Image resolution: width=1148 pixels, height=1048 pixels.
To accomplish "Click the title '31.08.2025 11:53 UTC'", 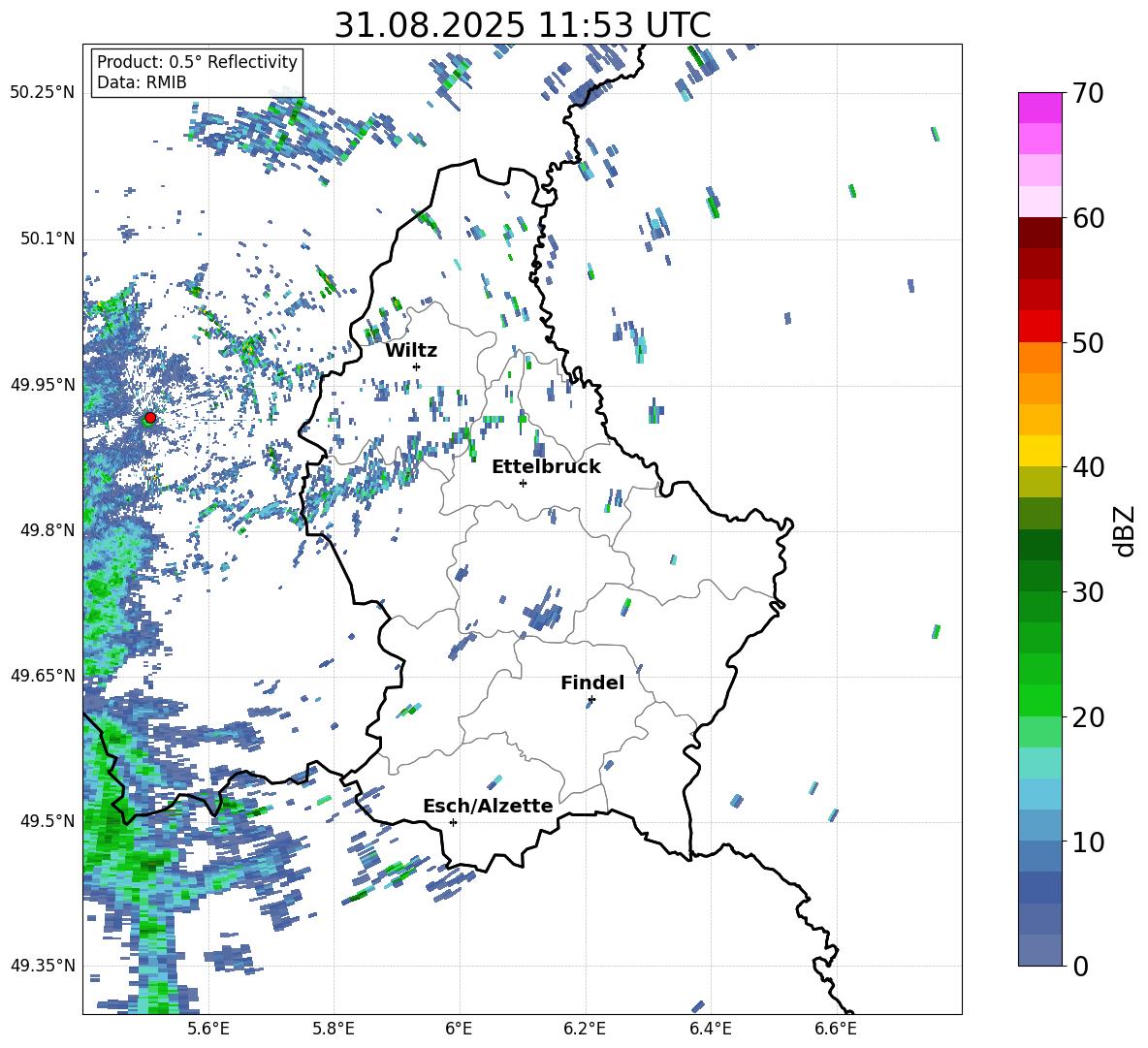I will click(x=523, y=25).
